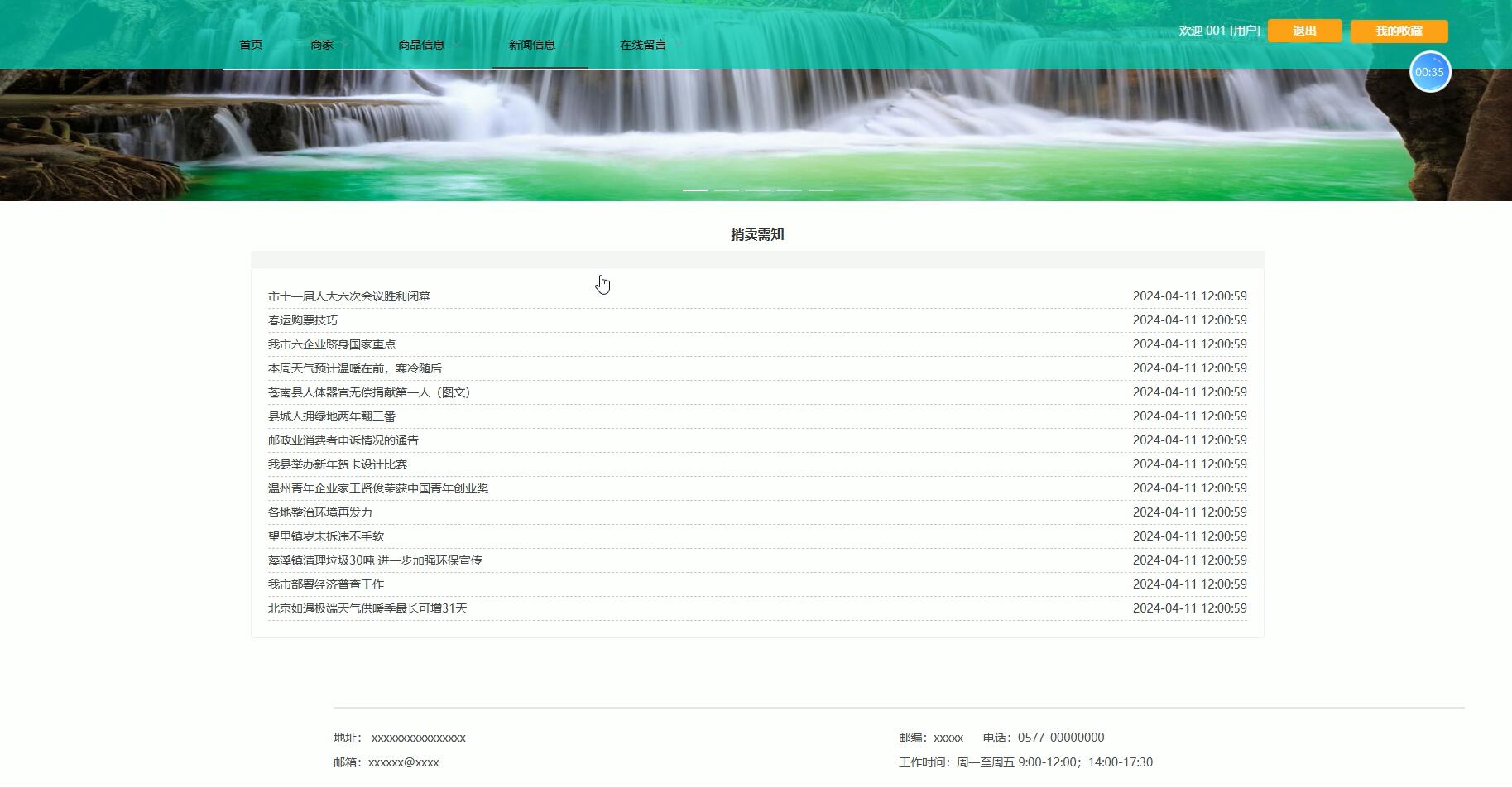1512x788 pixels.
Task: Open news 苍南县人体器官无偿捐献第一人
Action: [370, 392]
